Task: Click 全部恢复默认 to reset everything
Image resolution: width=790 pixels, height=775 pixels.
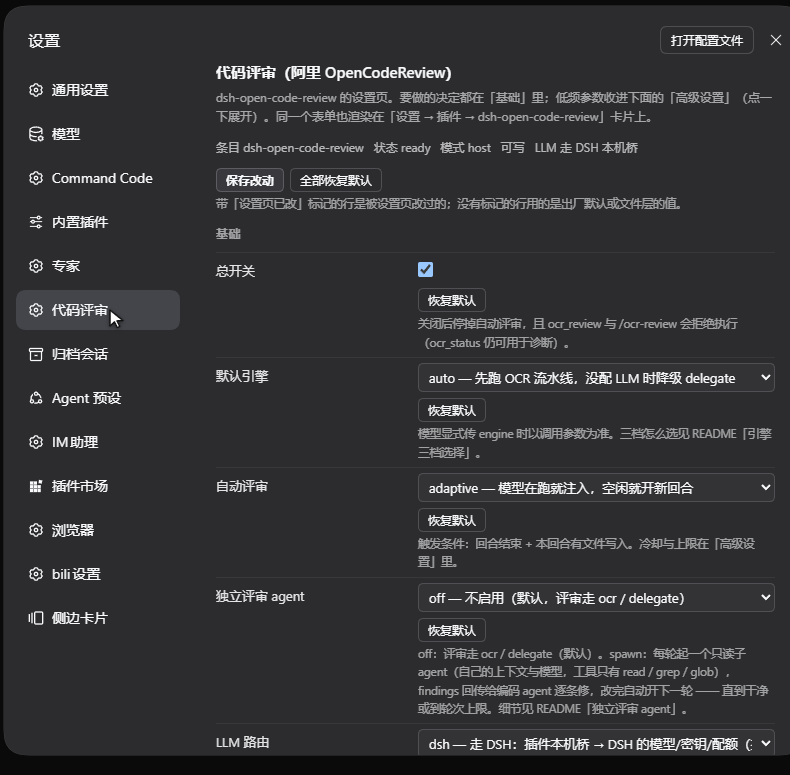Action: (x=336, y=180)
